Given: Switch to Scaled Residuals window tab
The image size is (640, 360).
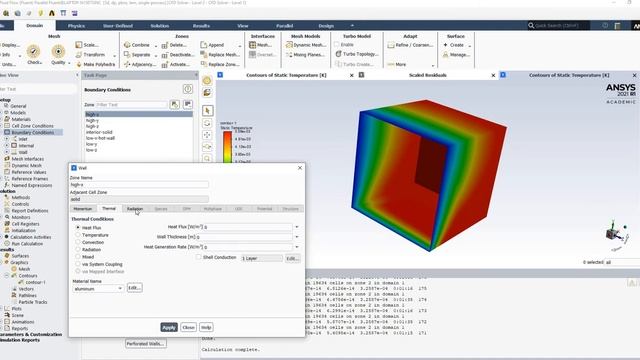Looking at the screenshot, I should click(427, 75).
